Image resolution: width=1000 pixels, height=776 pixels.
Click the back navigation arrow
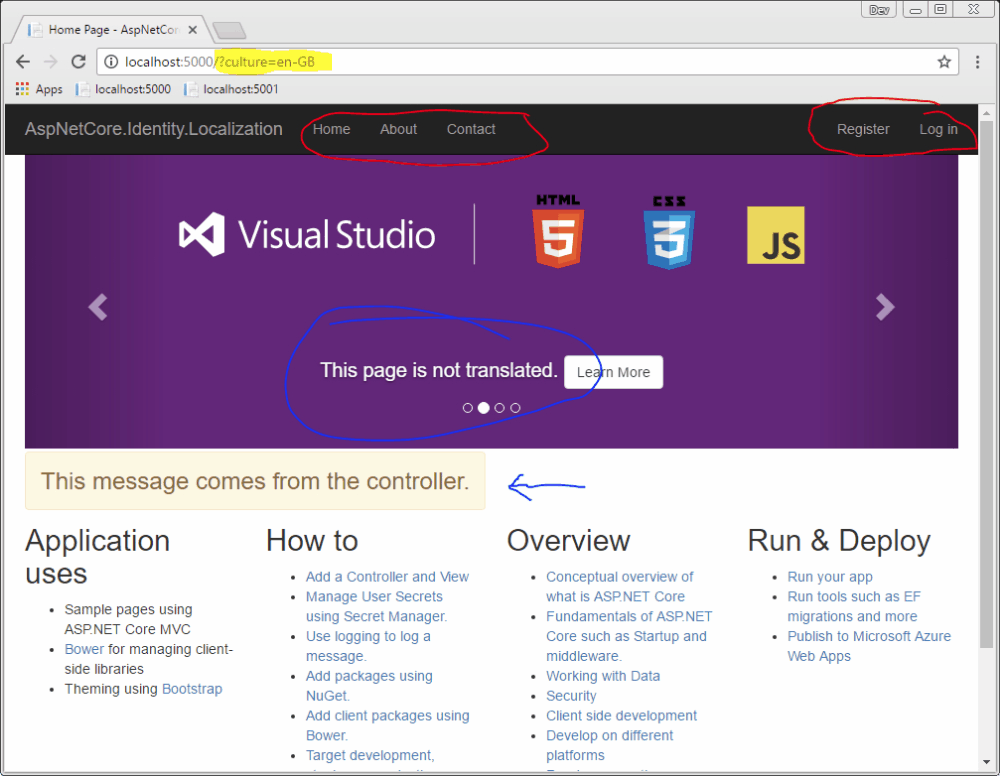tap(23, 61)
